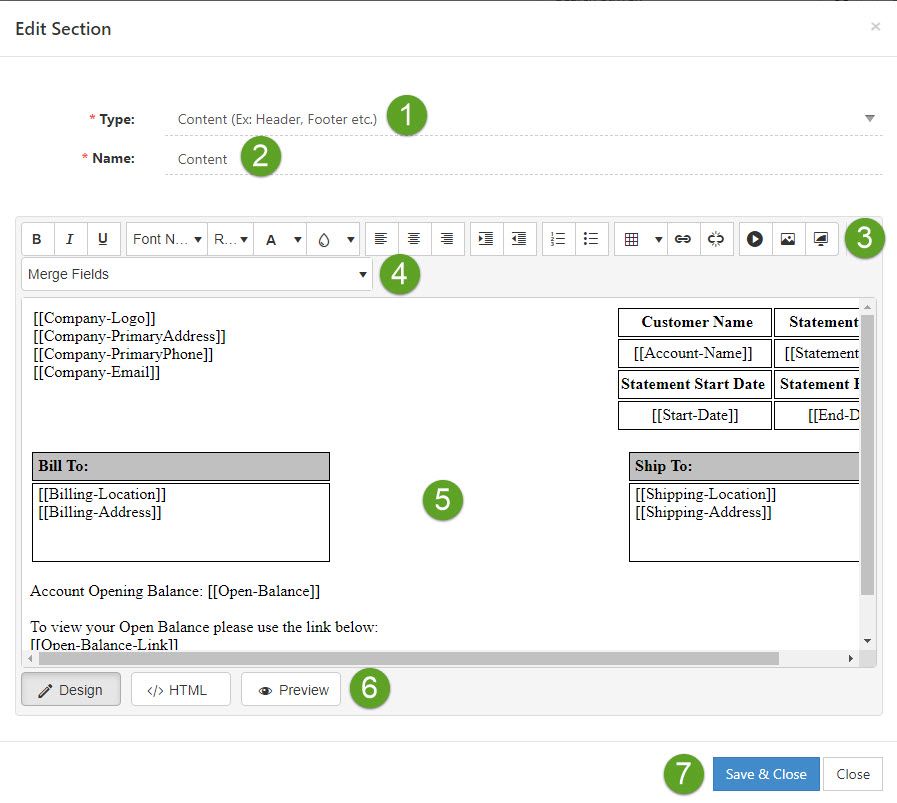The width and height of the screenshot is (897, 803).
Task: Insert a video using the play icon
Action: pos(755,239)
